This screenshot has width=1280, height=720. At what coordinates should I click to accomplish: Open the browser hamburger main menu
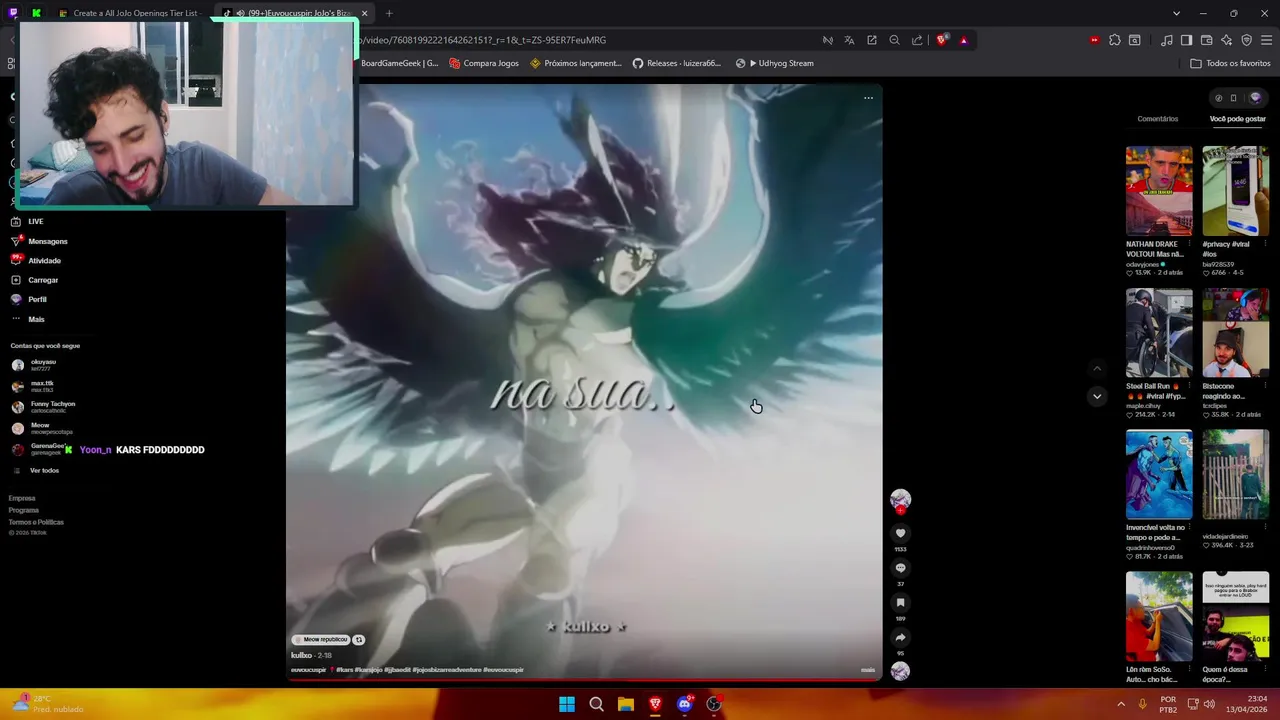pyautogui.click(x=1267, y=40)
